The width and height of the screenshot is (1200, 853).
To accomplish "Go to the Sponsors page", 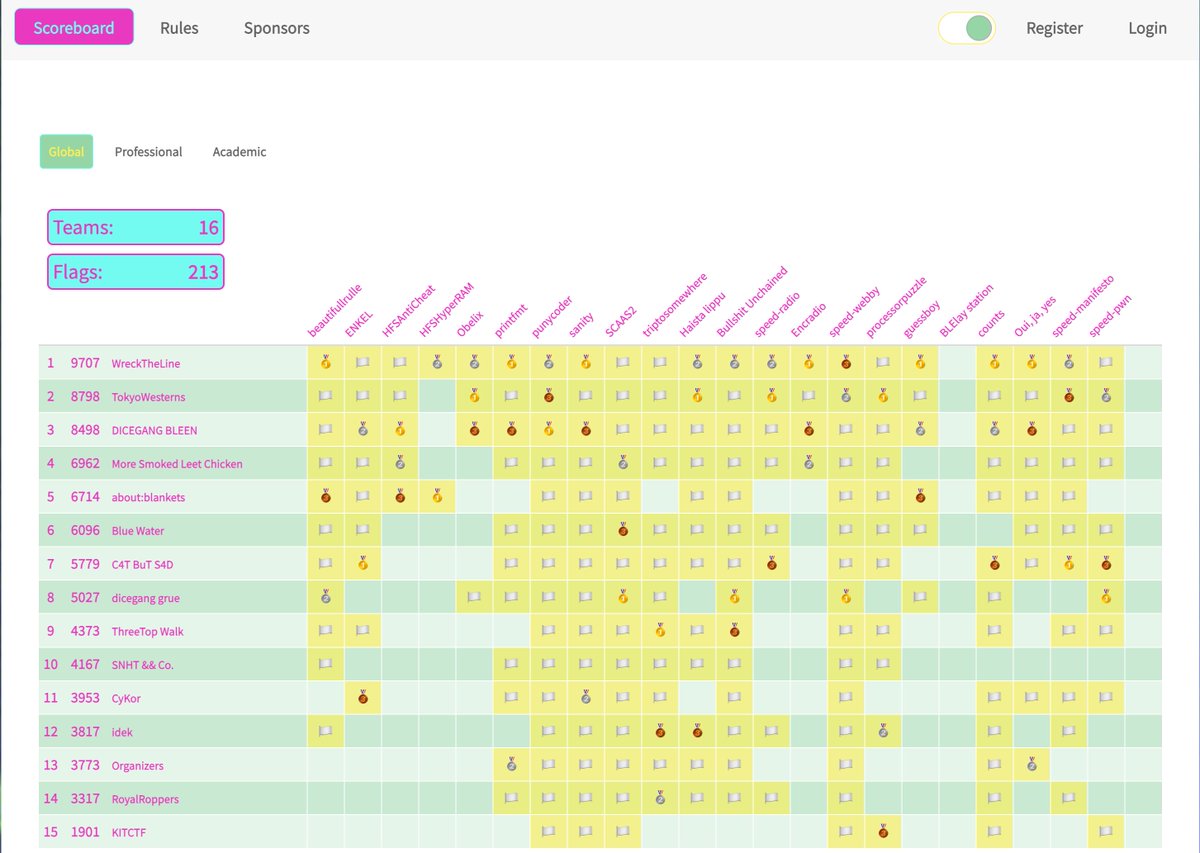I will click(x=277, y=28).
